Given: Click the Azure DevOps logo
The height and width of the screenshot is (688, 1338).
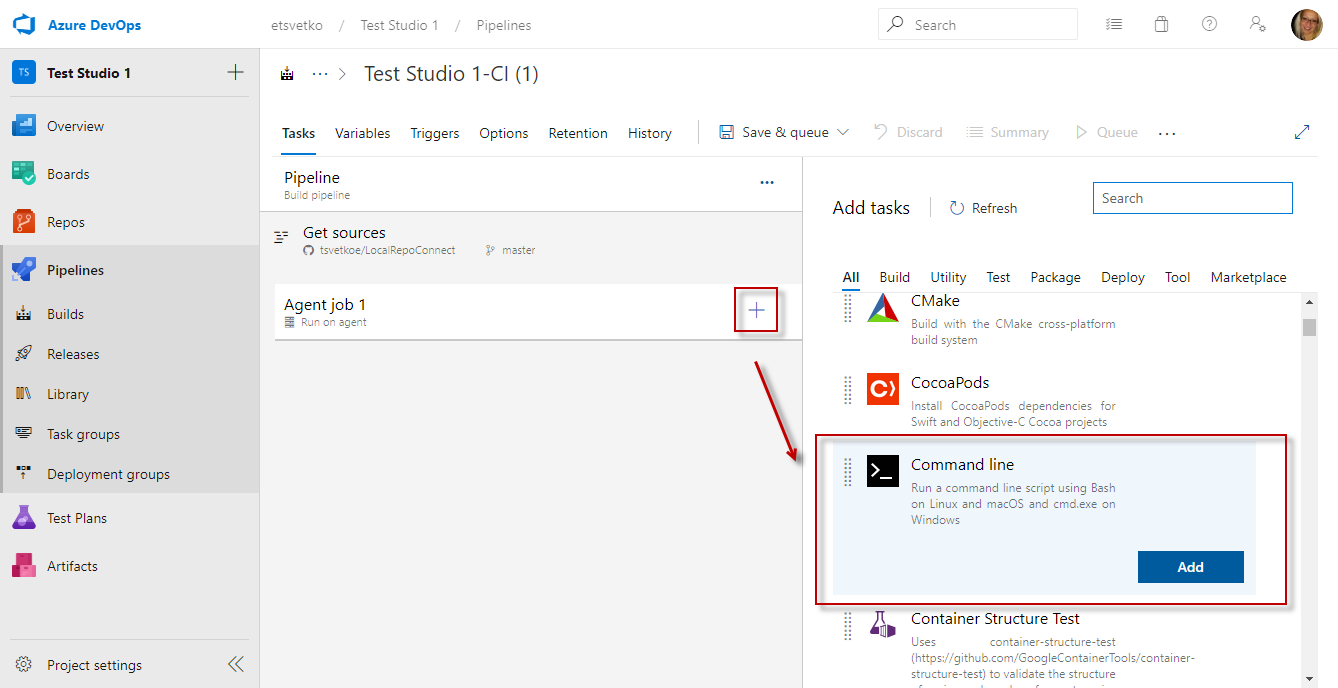Looking at the screenshot, I should 24,25.
